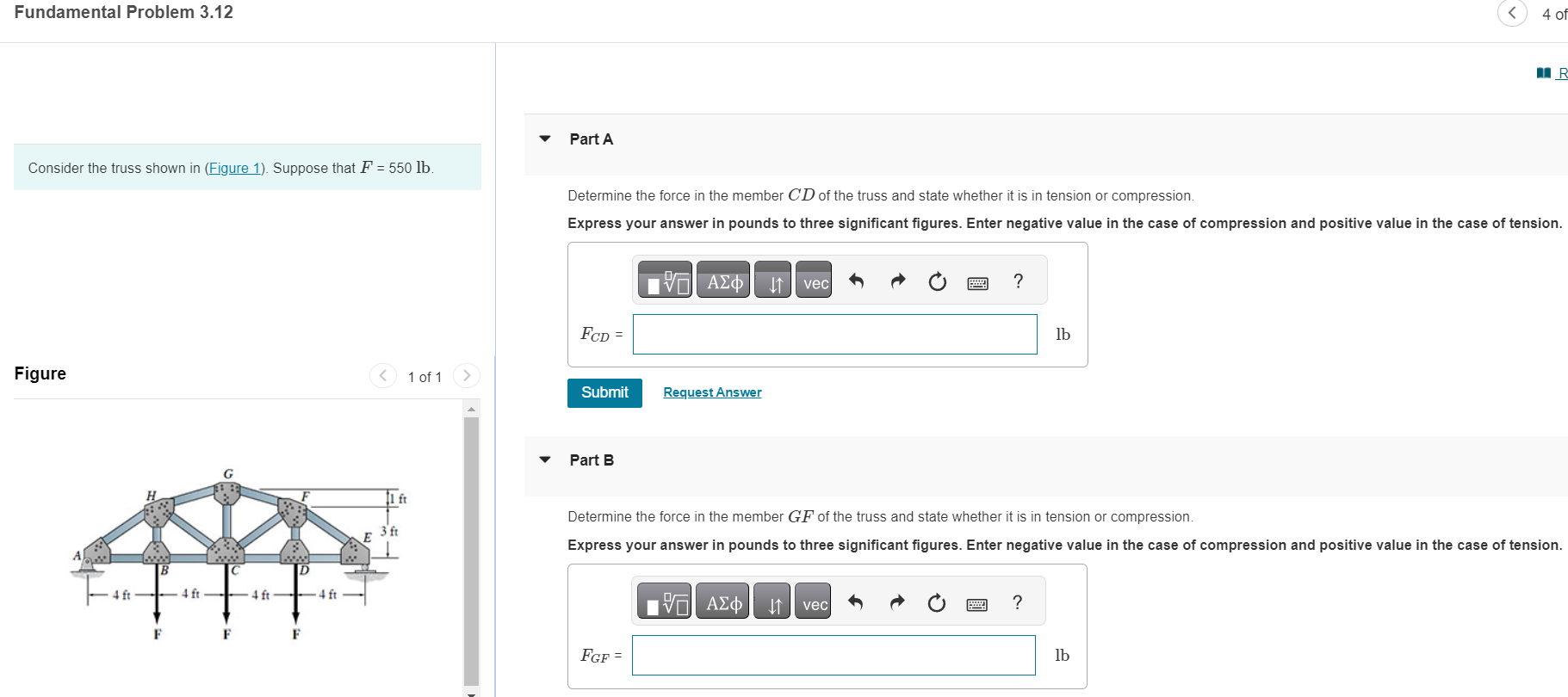Open Greek symbols menu in Part A toolbar
The image size is (1568, 697).
[x=724, y=281]
